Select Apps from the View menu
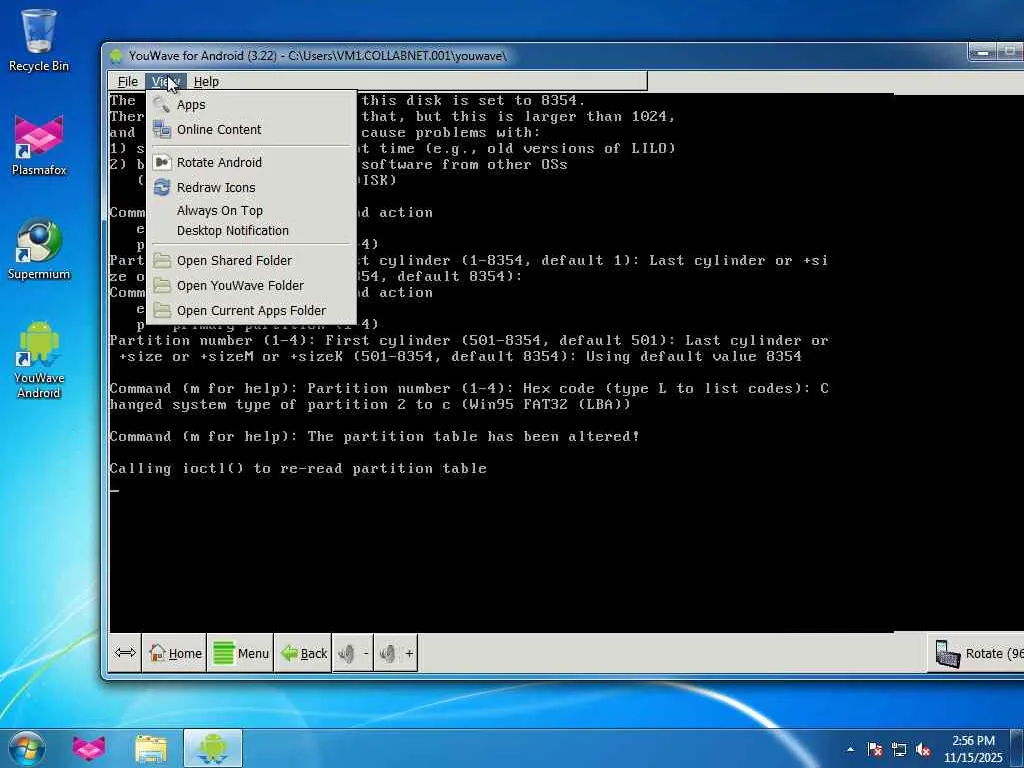Image resolution: width=1024 pixels, height=768 pixels. (251, 104)
